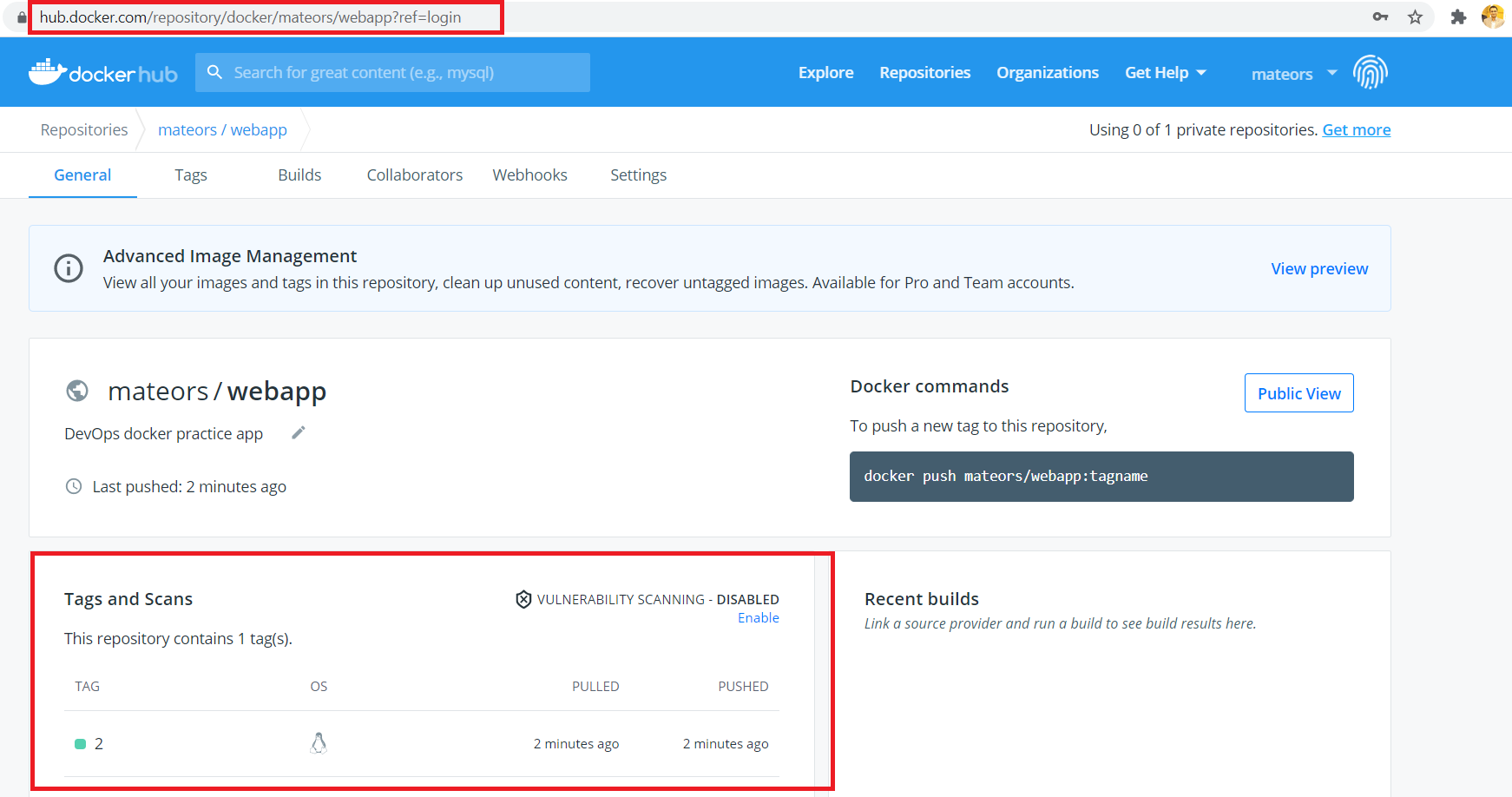Viewport: 1512px width, 797px height.
Task: Bookmark this page with the star icon
Action: point(1415,17)
